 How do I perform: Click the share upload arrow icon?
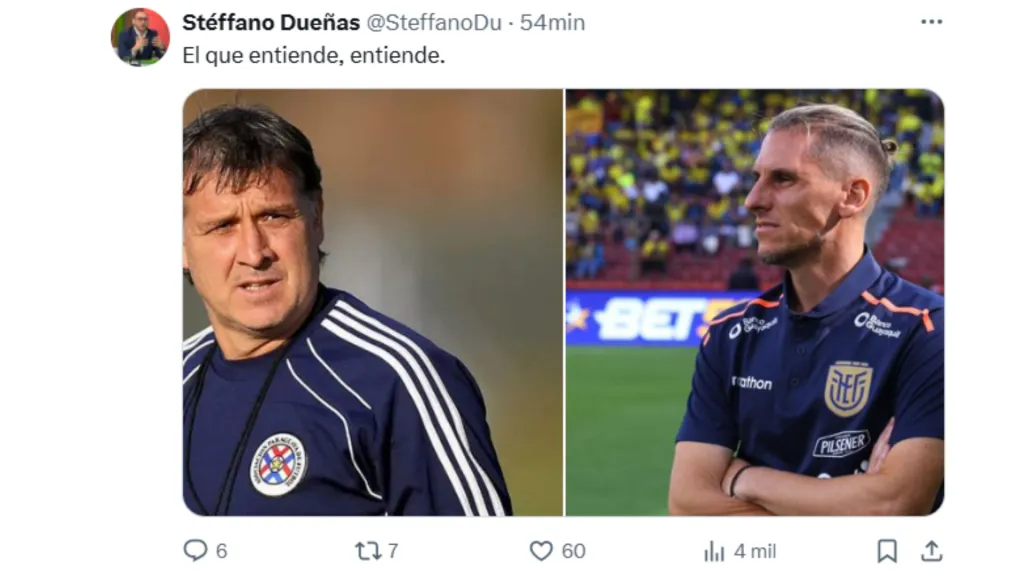point(931,550)
